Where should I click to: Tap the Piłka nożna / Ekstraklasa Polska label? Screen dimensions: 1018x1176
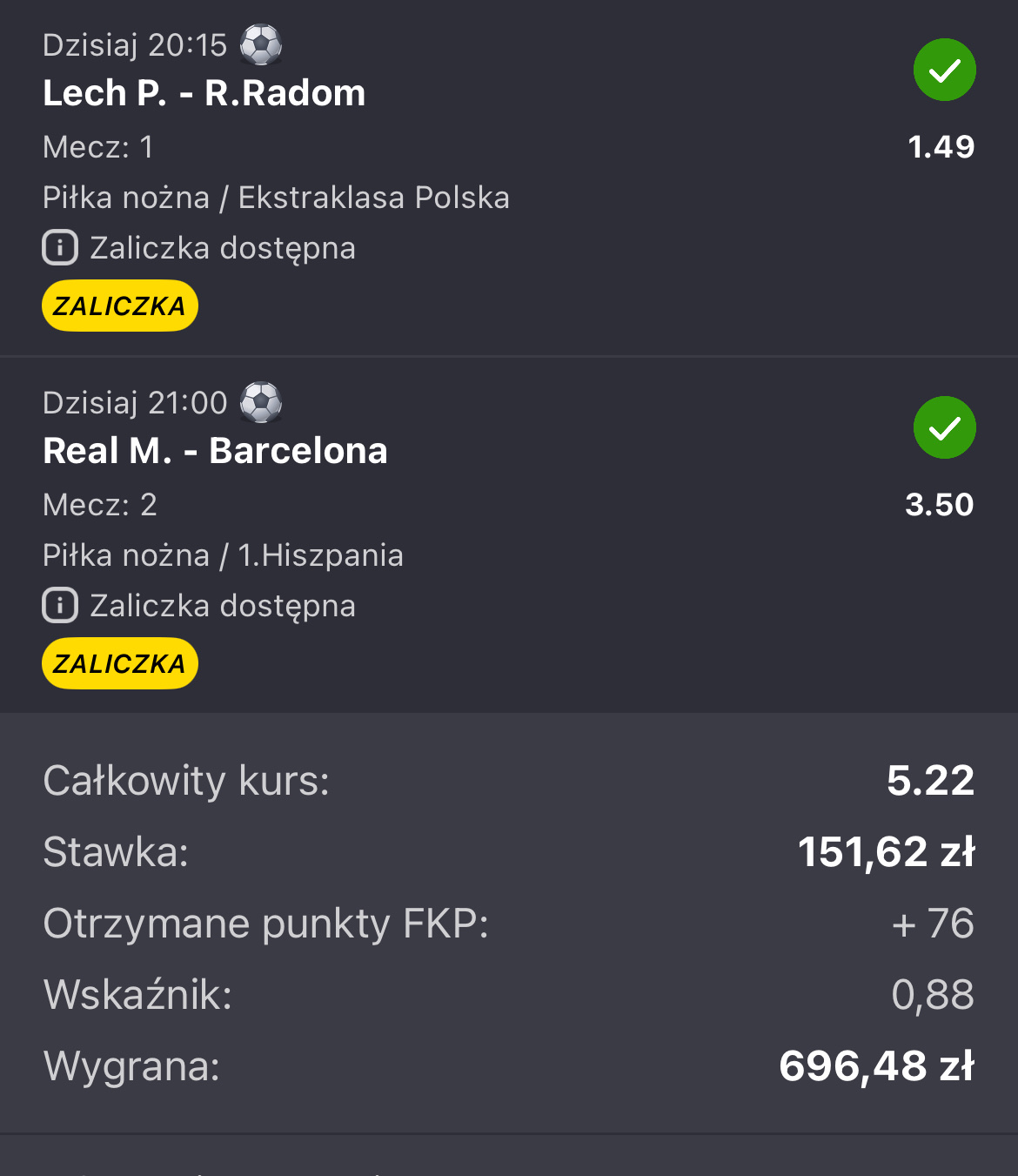pyautogui.click(x=276, y=198)
